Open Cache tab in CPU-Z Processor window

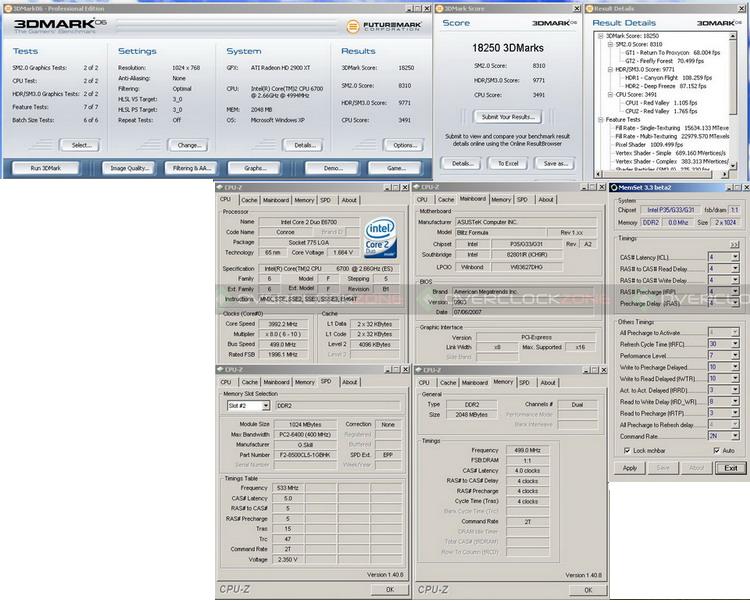coord(249,200)
